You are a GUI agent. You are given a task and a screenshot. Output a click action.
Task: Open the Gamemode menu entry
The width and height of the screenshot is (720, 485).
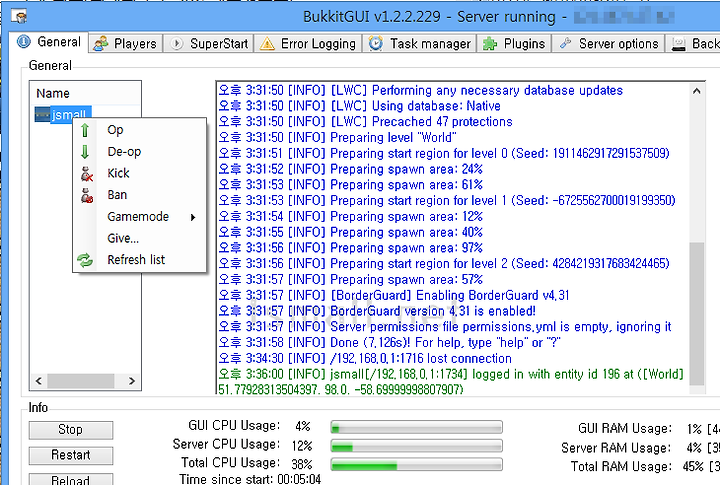tap(138, 216)
